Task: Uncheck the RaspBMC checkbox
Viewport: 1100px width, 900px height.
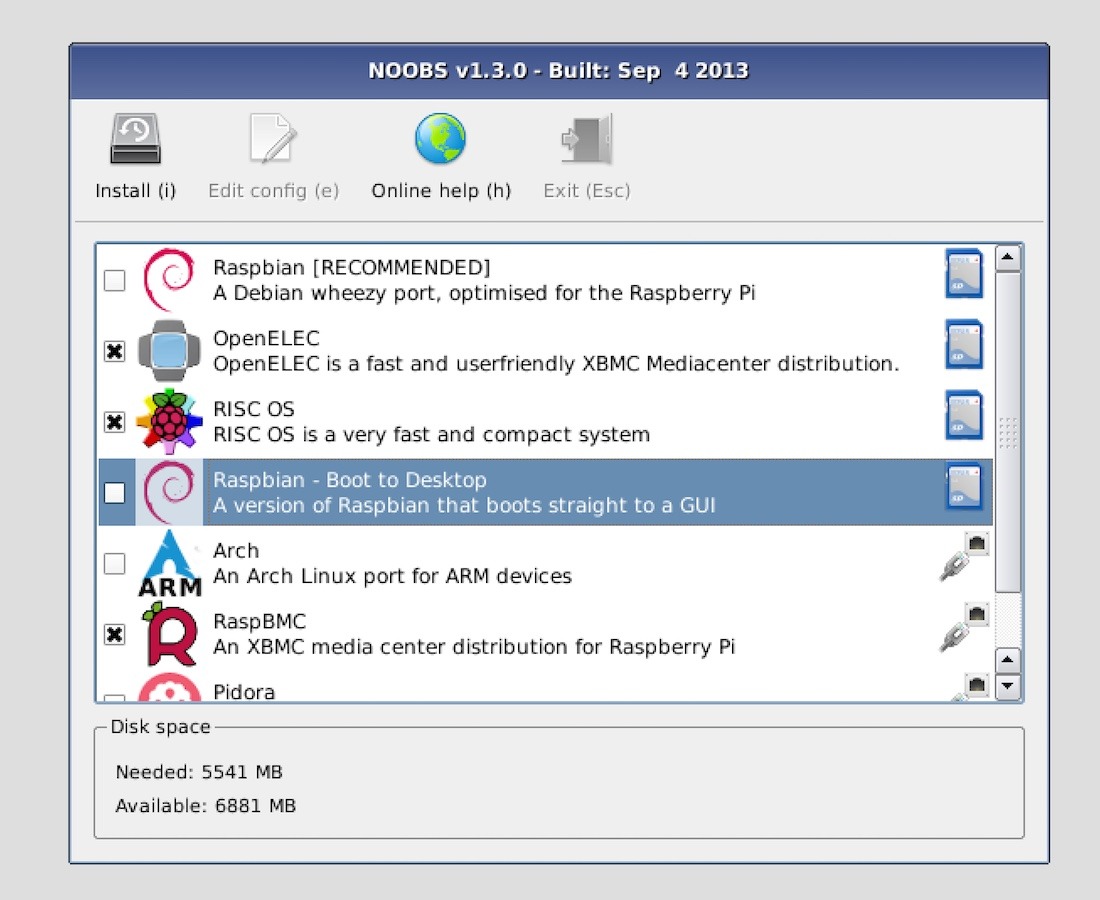Action: click(114, 634)
